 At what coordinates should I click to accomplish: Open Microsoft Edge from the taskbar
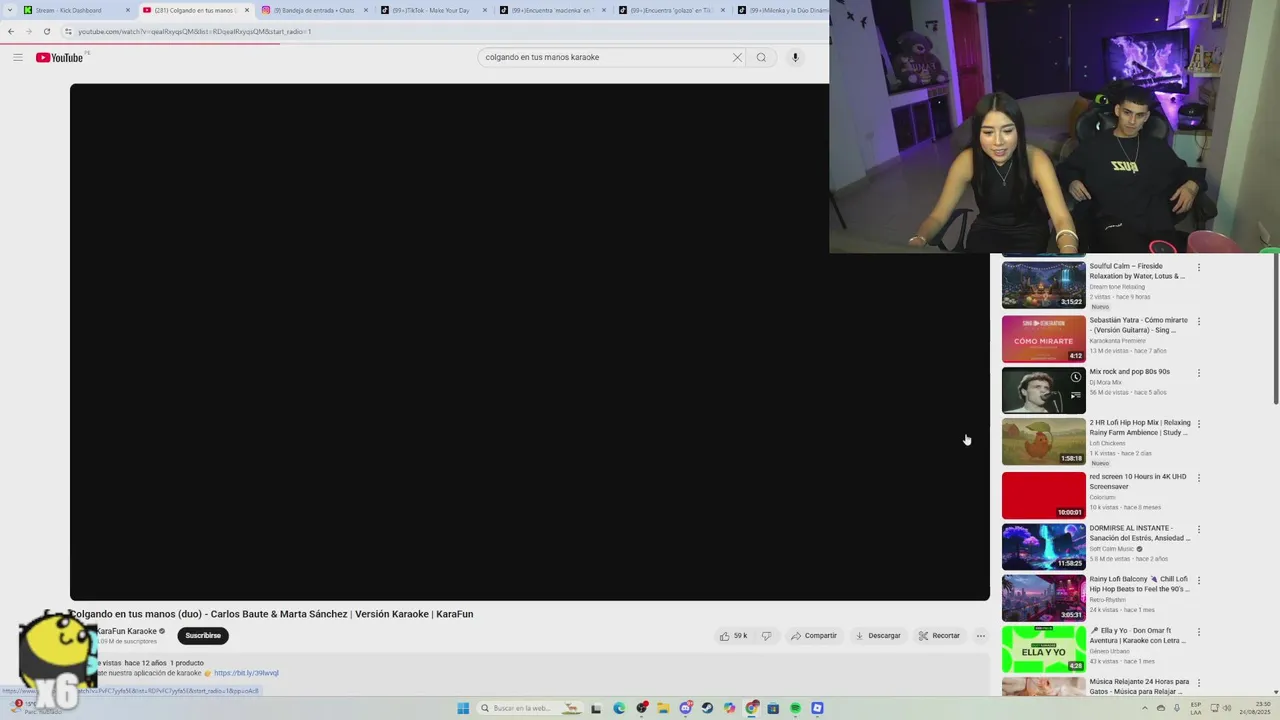pos(619,708)
